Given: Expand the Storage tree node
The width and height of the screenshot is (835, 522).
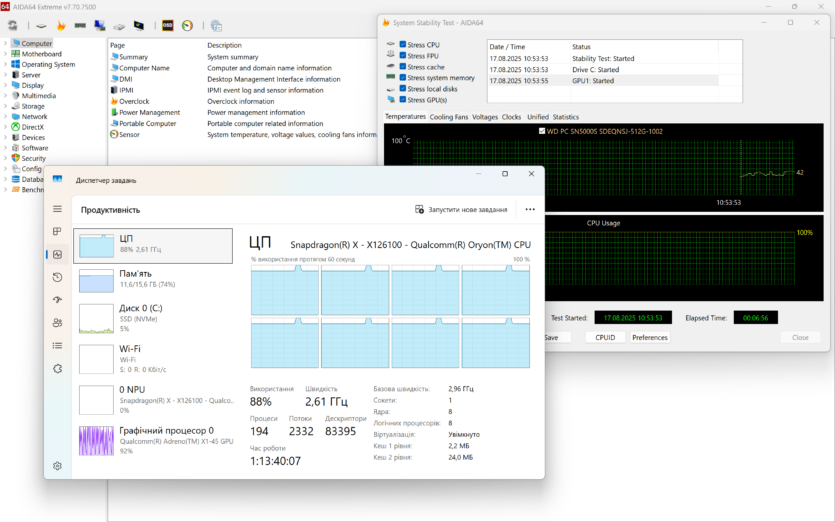Looking at the screenshot, I should pos(5,106).
